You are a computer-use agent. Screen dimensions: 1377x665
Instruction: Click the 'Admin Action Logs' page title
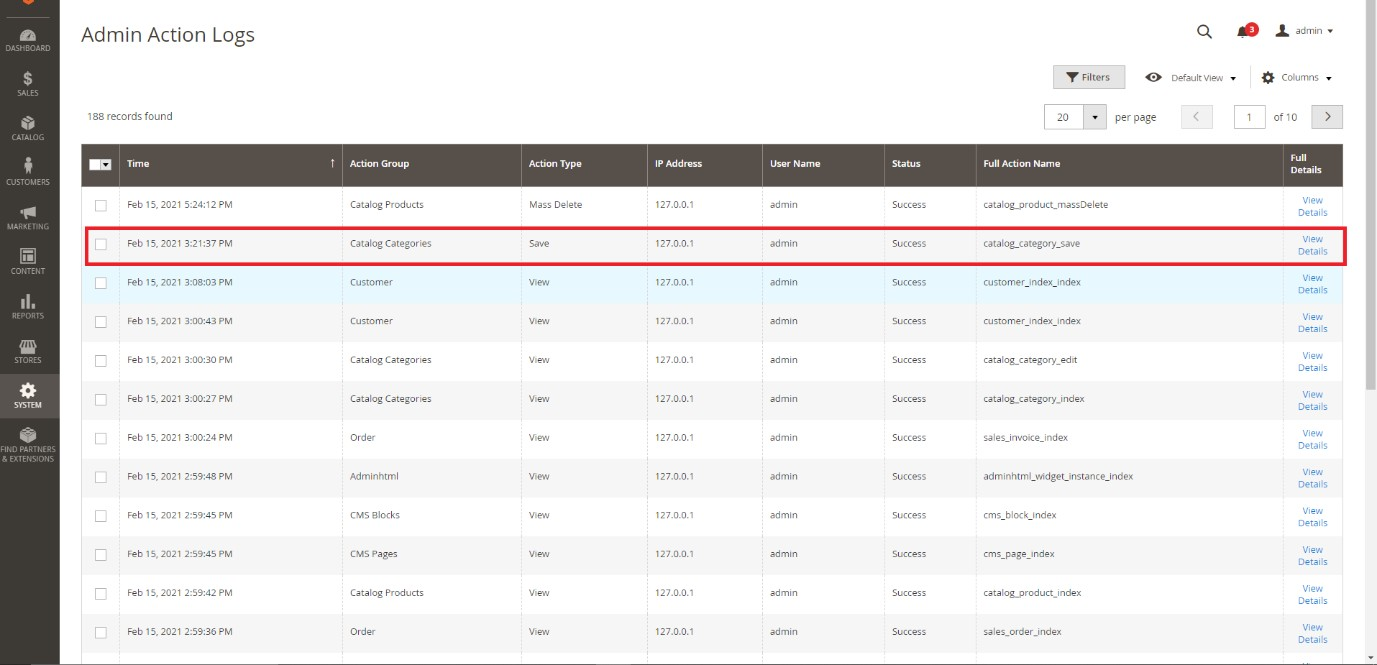pyautogui.click(x=168, y=35)
